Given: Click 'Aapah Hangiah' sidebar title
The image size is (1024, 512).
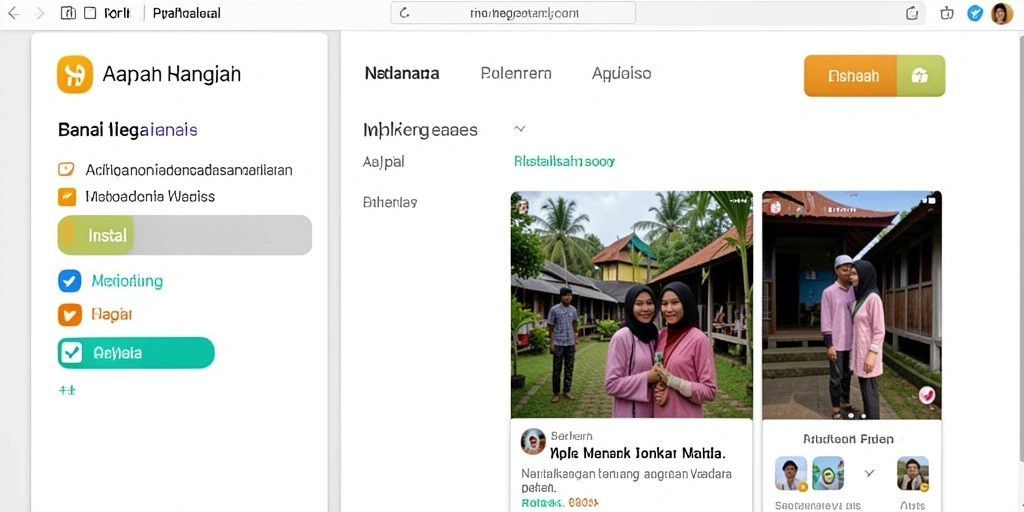Looking at the screenshot, I should (172, 74).
